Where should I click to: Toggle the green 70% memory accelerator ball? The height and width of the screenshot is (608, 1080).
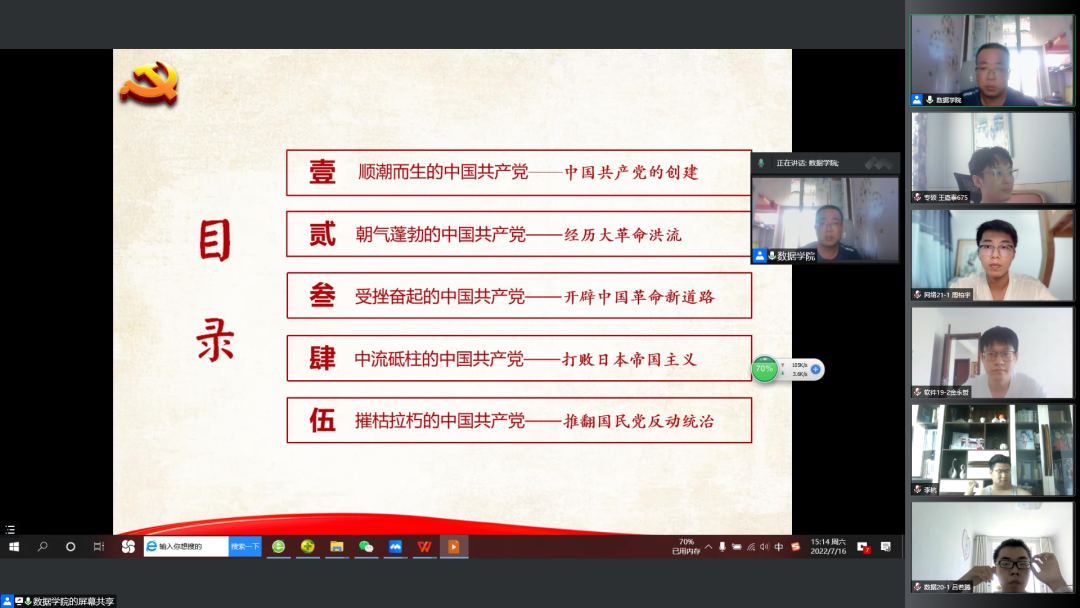(x=765, y=369)
